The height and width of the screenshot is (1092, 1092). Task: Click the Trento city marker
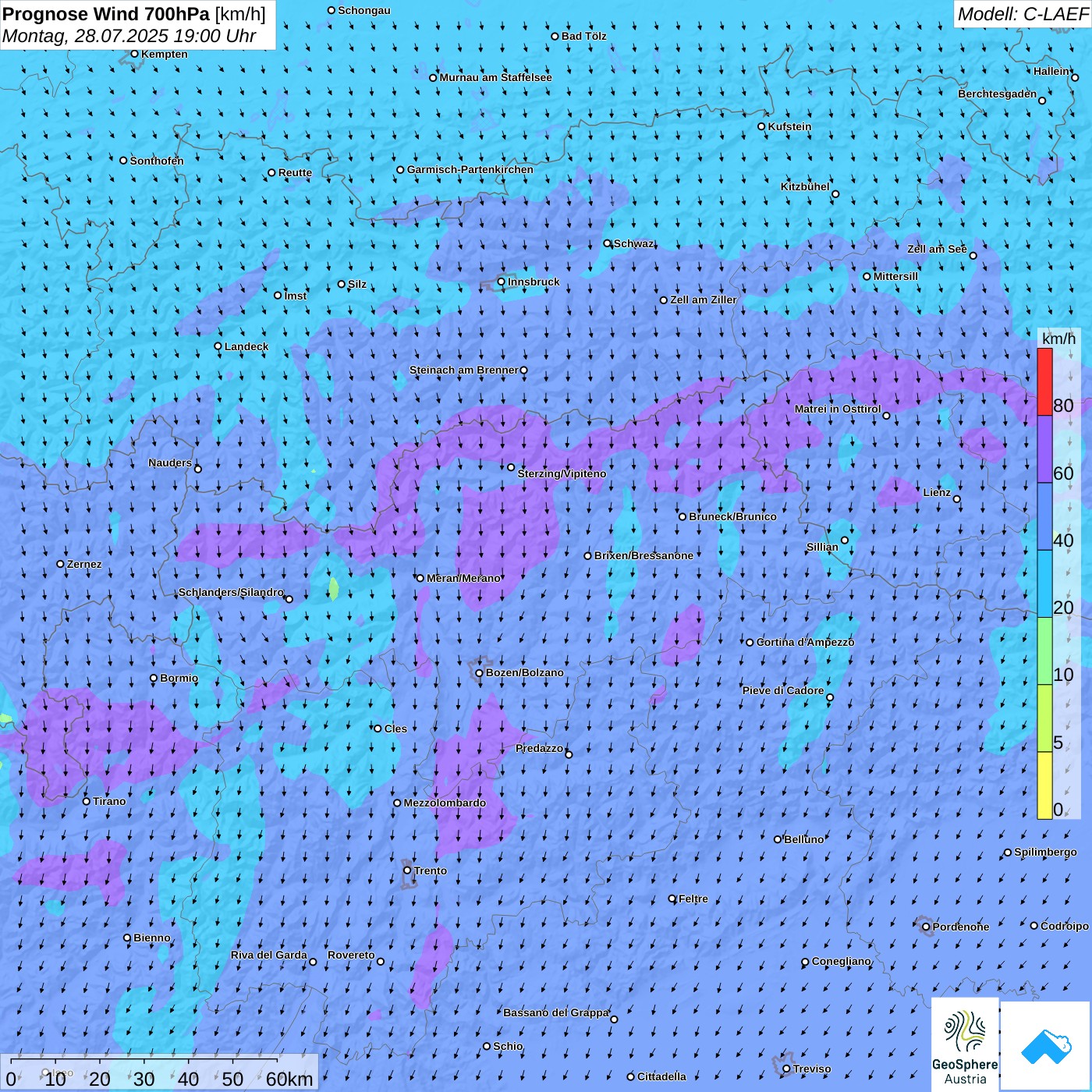(407, 870)
